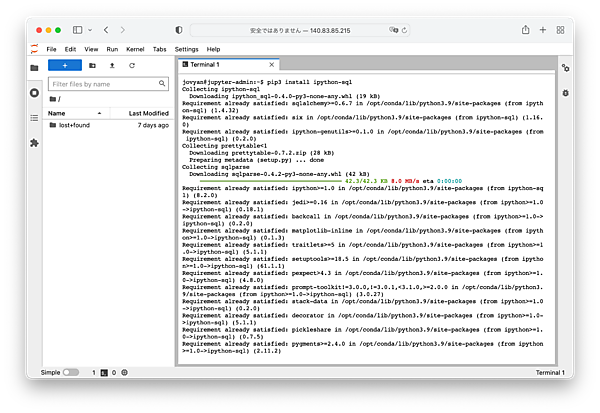
Task: Open the lost+found folder
Action: 77,126
